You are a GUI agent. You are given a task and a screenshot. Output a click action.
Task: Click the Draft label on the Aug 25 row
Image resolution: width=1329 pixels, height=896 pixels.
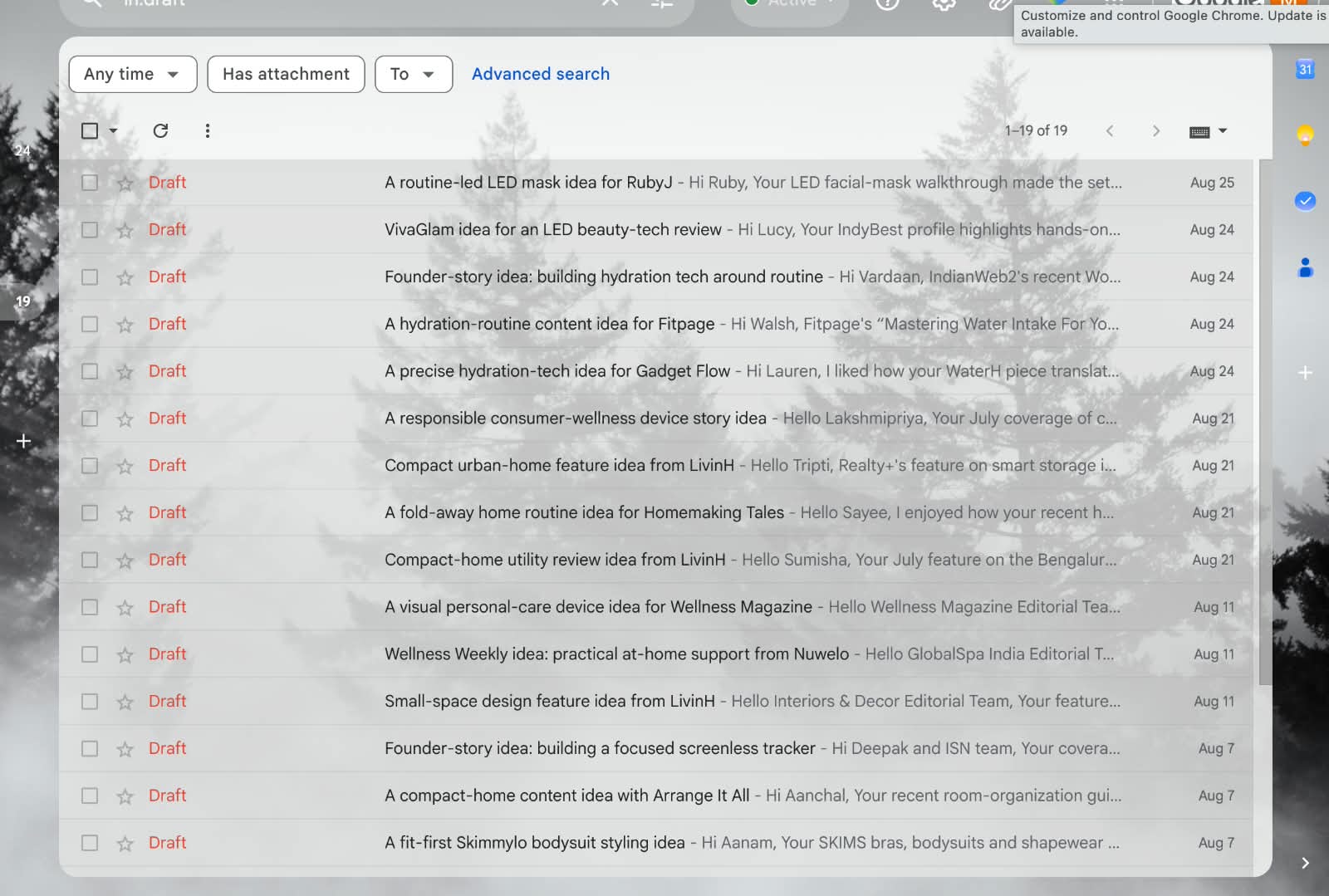point(167,183)
